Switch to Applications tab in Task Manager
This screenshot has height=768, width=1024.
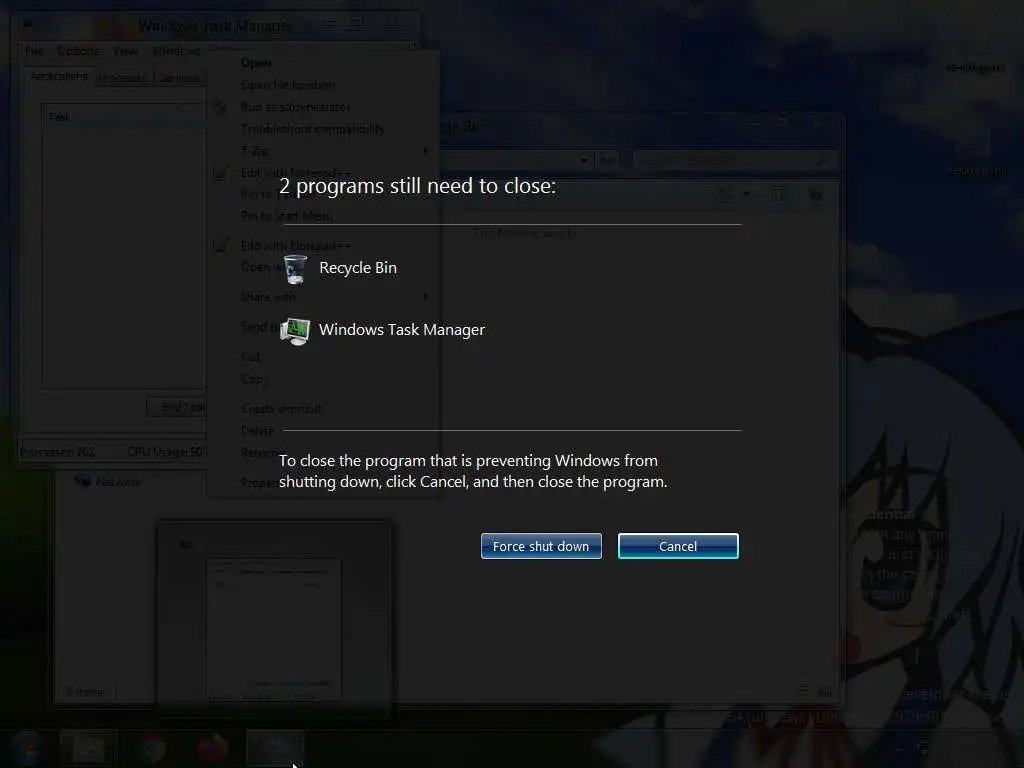click(x=59, y=76)
